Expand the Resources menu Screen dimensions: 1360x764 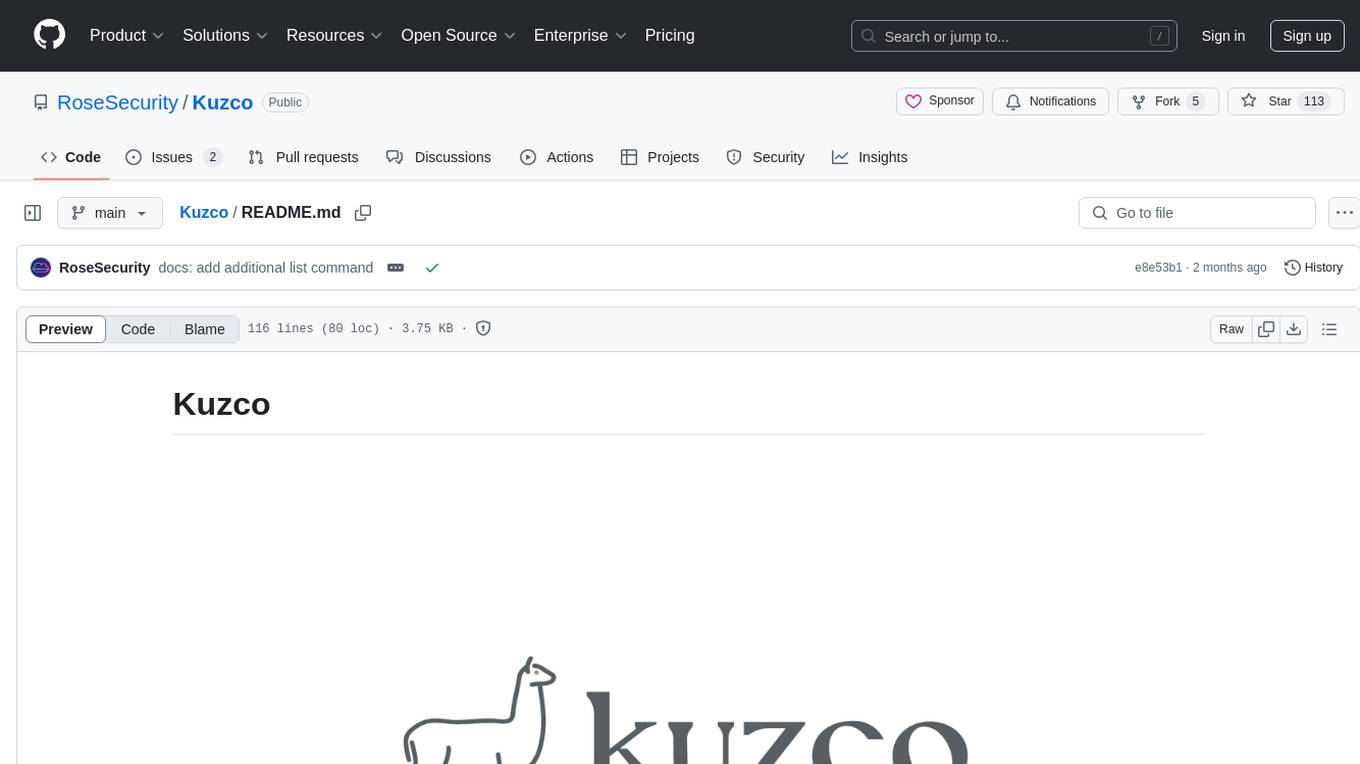click(334, 35)
